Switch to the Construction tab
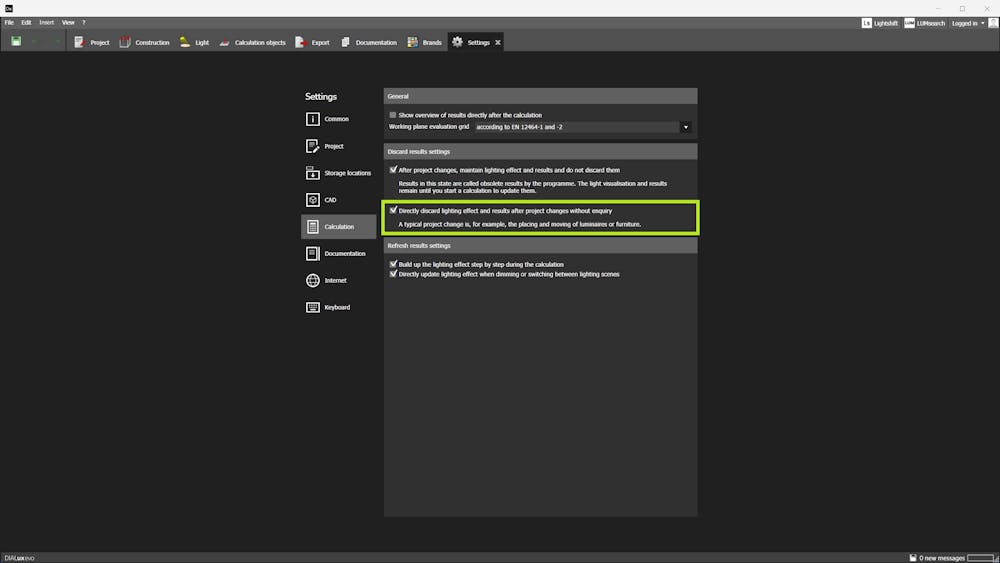The height and width of the screenshot is (563, 1000). (144, 42)
